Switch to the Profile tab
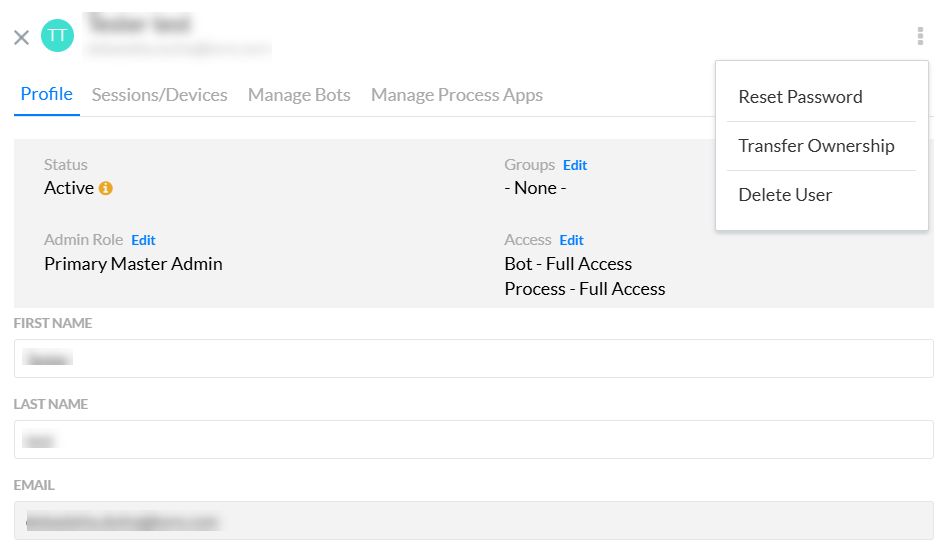Screen dimensions: 947x550 46,95
